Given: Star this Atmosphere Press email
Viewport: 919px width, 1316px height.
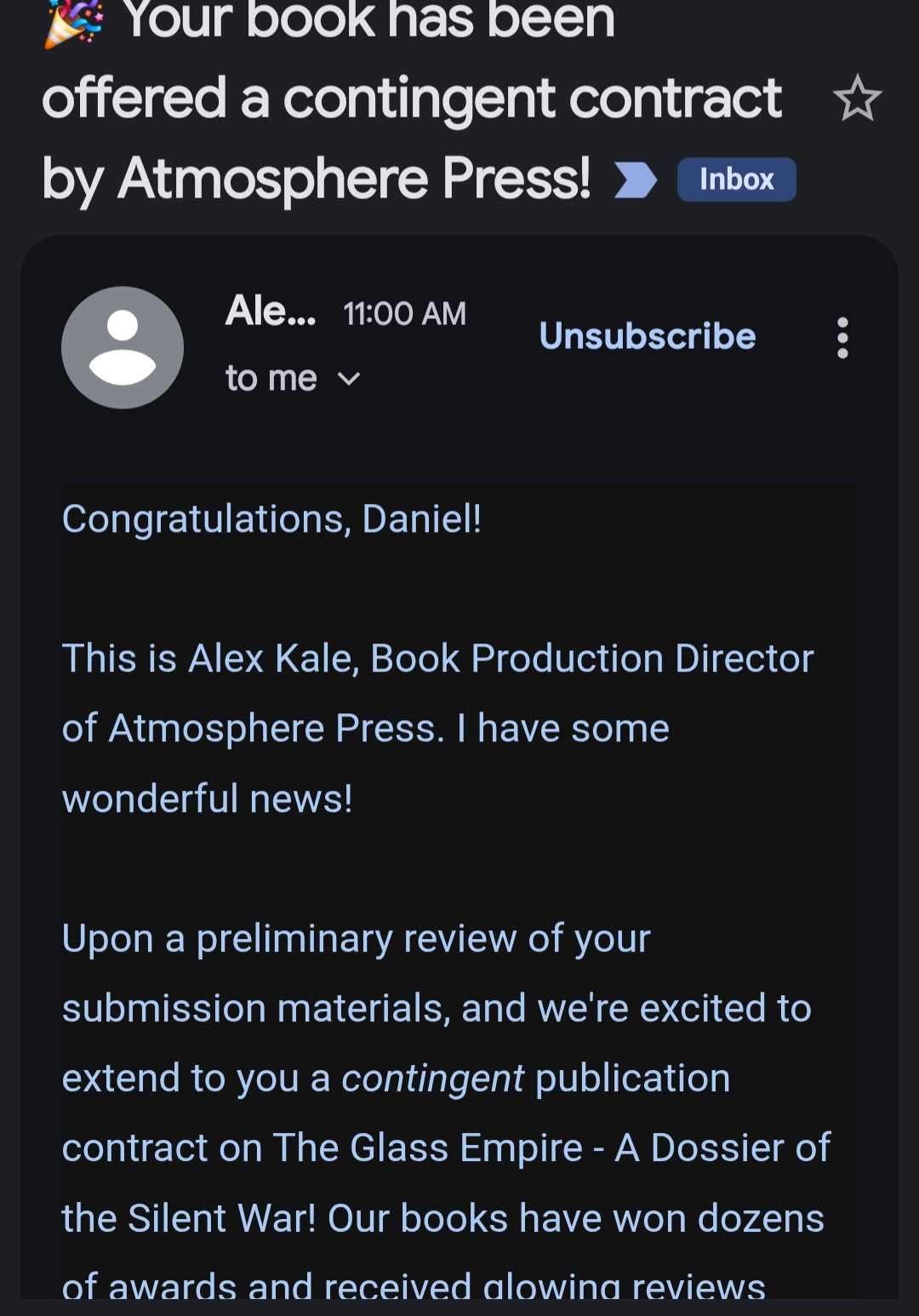Looking at the screenshot, I should tap(857, 99).
